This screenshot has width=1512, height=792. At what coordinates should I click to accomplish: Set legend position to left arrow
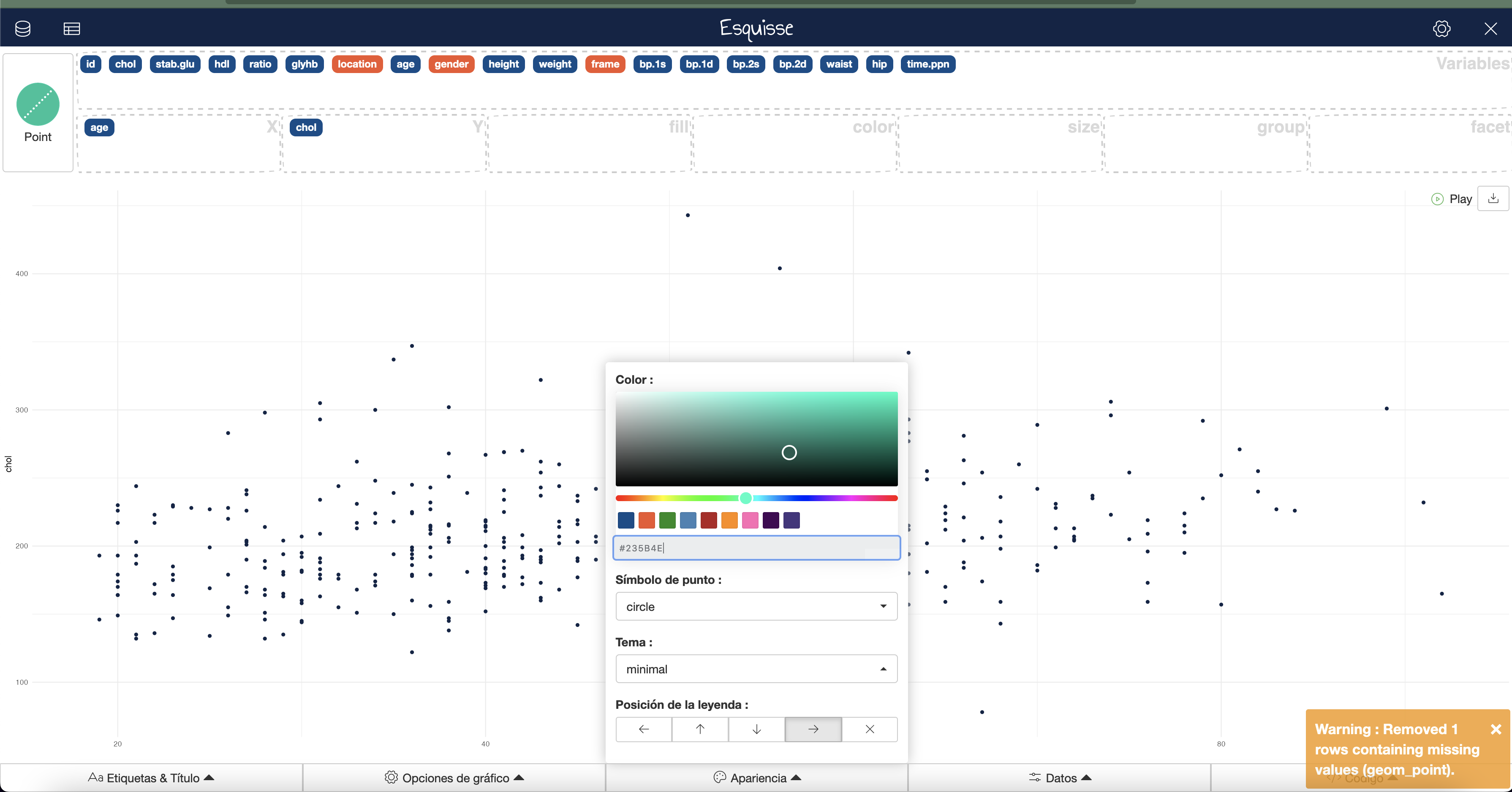(644, 729)
